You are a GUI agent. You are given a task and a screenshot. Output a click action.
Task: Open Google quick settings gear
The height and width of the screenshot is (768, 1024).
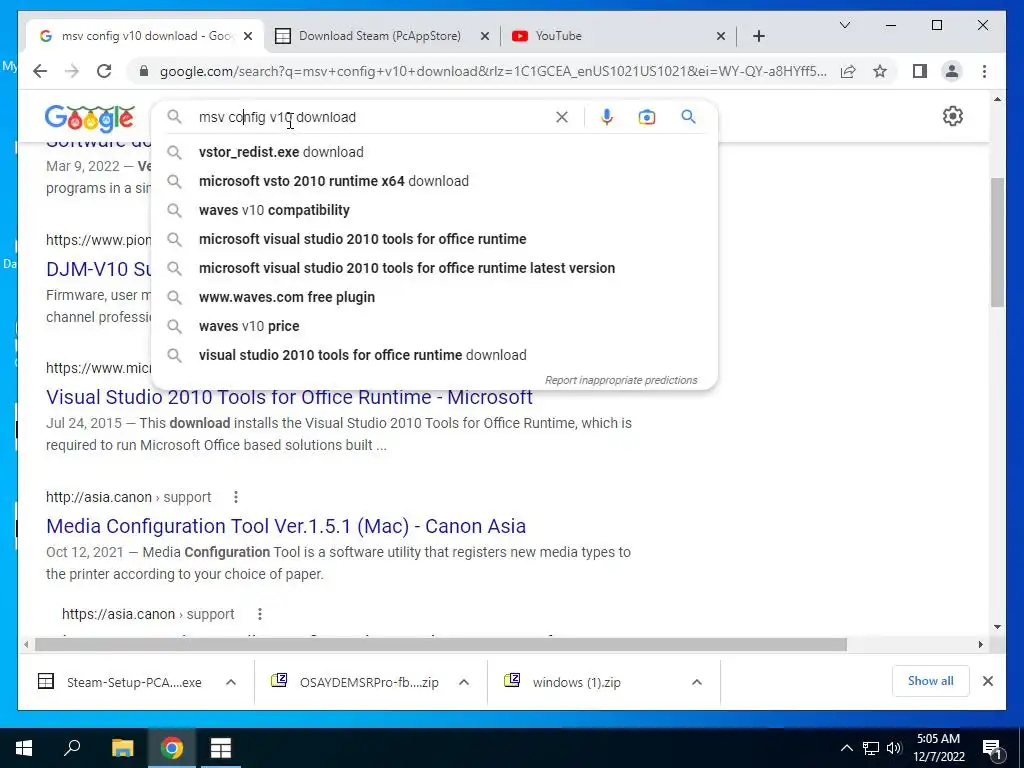[953, 116]
